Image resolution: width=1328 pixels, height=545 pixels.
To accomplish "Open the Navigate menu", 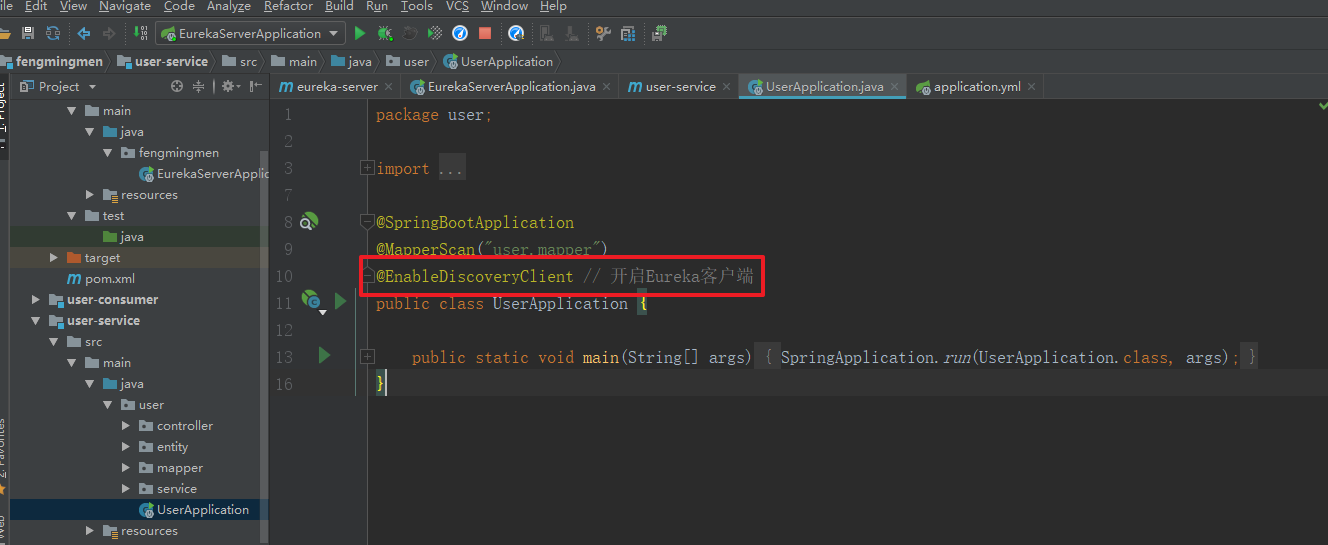I will click(125, 6).
